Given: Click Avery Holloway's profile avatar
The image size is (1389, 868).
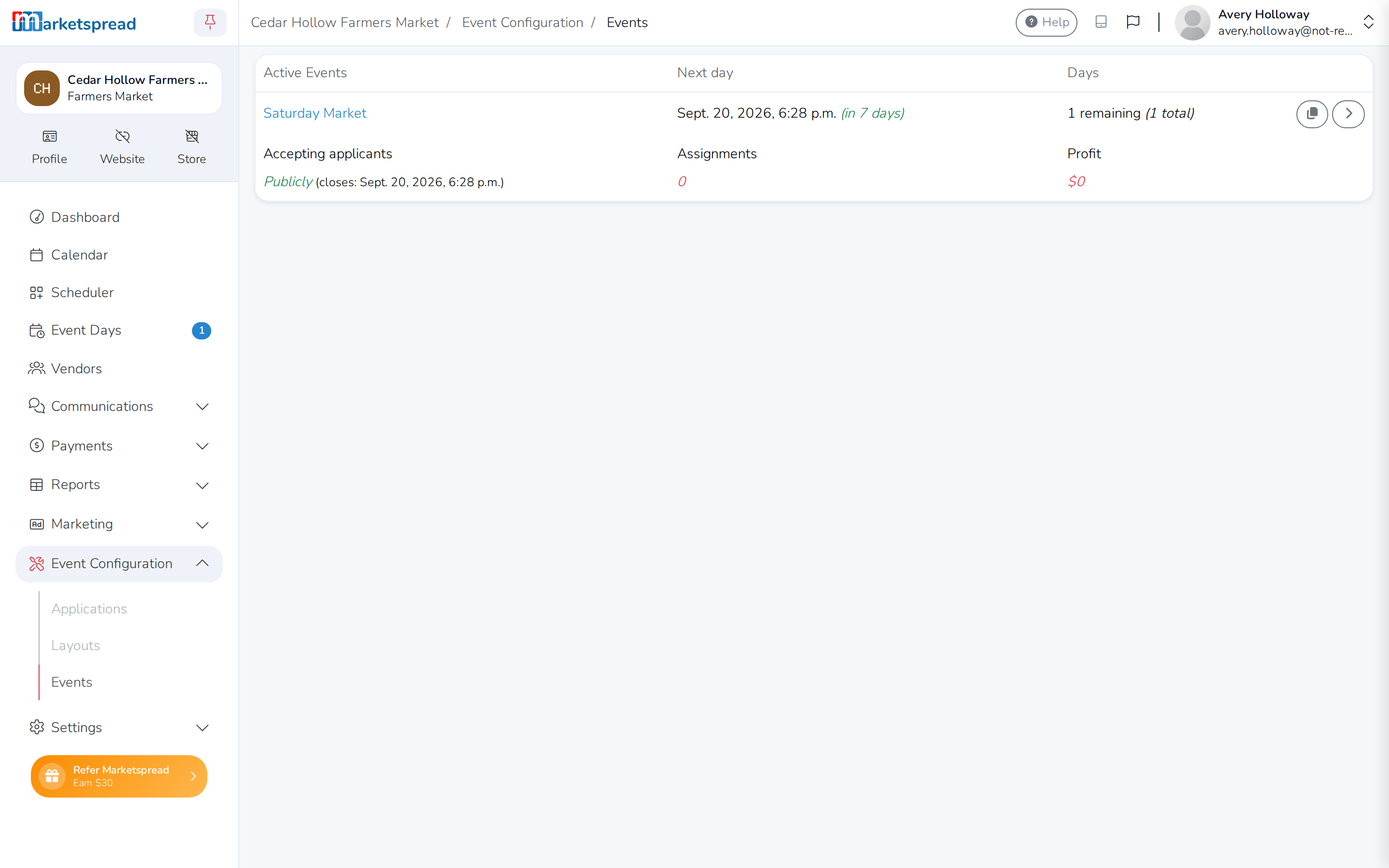Looking at the screenshot, I should [x=1192, y=22].
